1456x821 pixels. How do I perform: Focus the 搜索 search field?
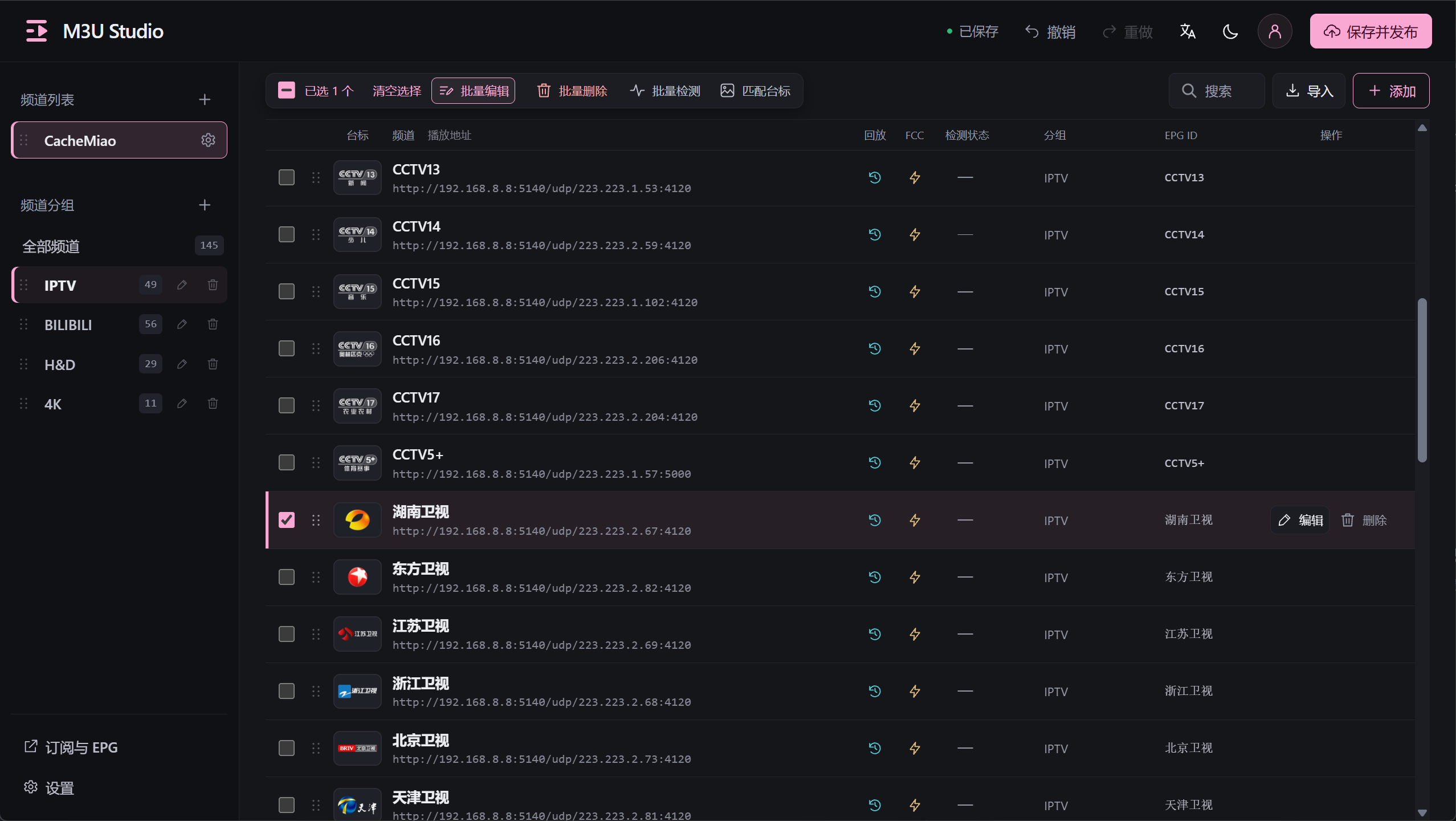1217,91
